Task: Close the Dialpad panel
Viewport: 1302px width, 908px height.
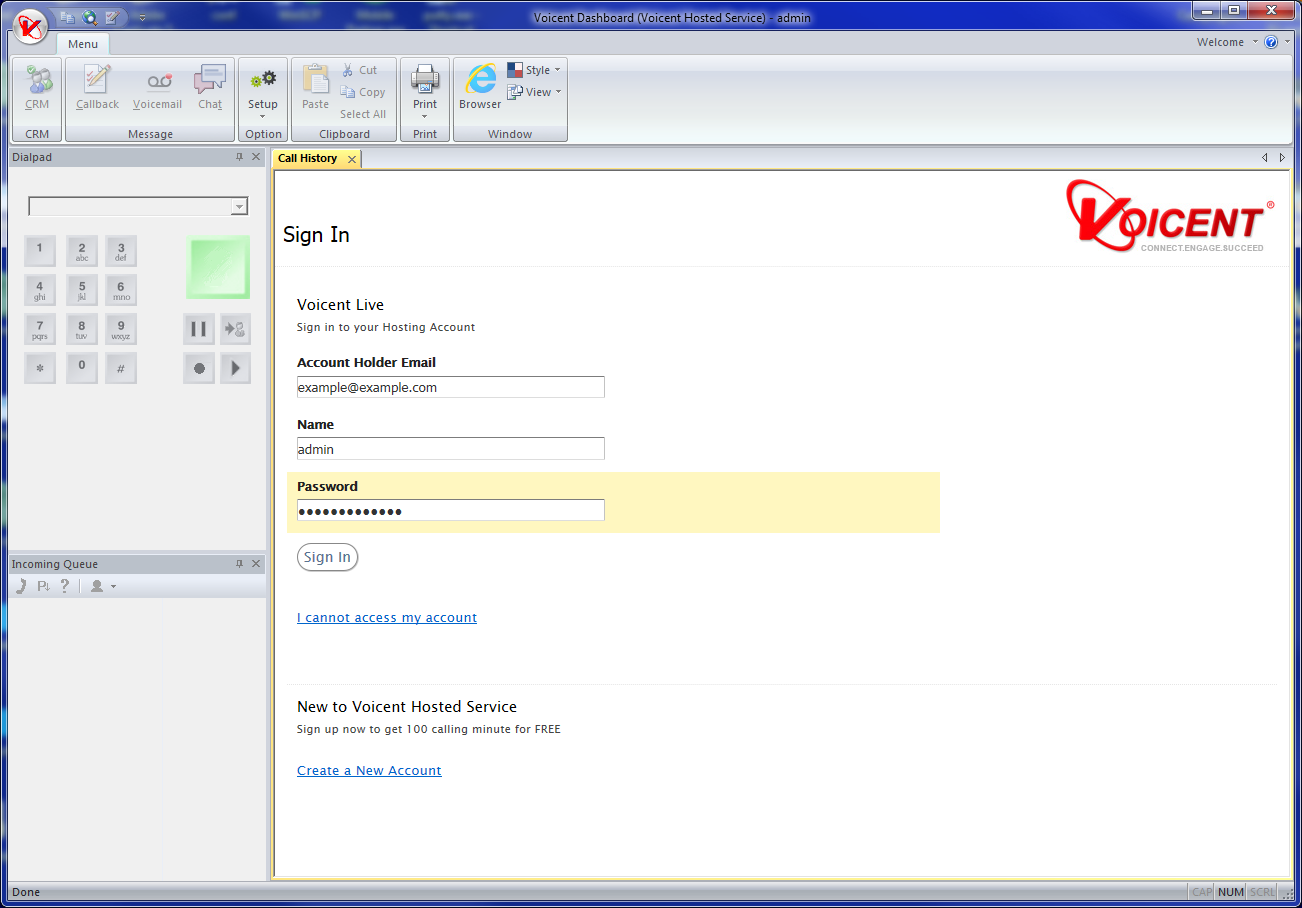Action: pyautogui.click(x=256, y=157)
